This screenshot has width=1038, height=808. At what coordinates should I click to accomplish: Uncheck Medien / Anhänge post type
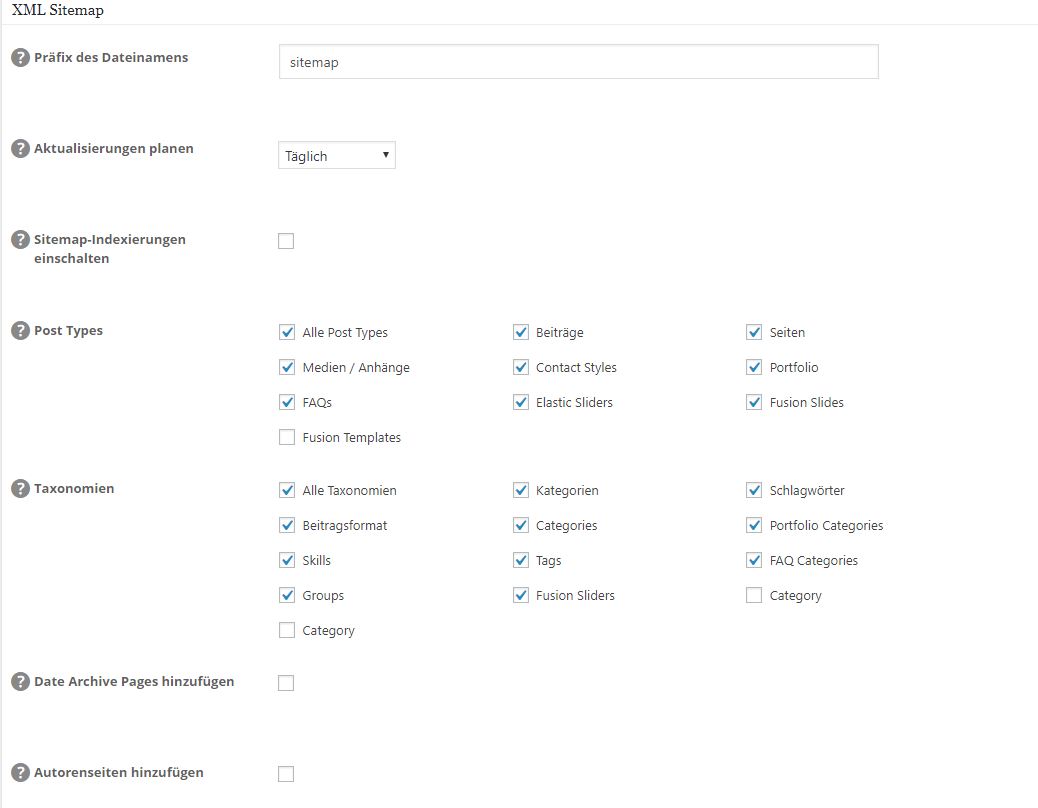pyautogui.click(x=287, y=367)
